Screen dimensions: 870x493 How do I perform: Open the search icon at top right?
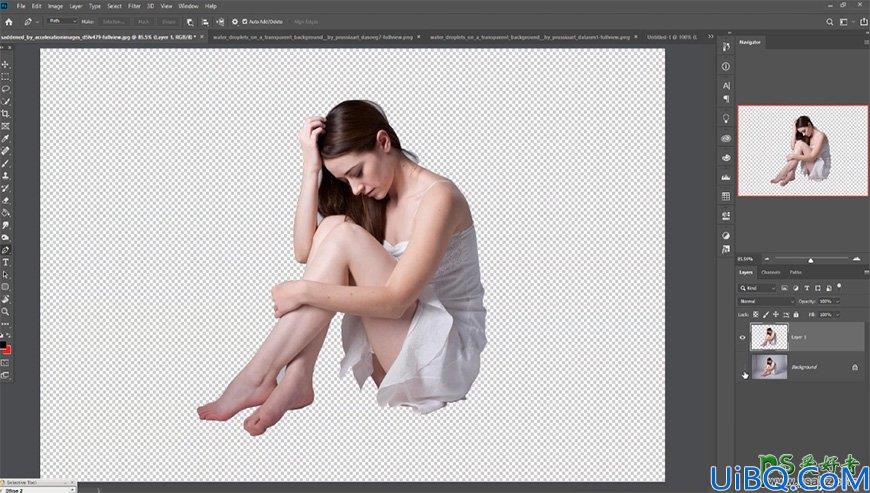tap(829, 22)
